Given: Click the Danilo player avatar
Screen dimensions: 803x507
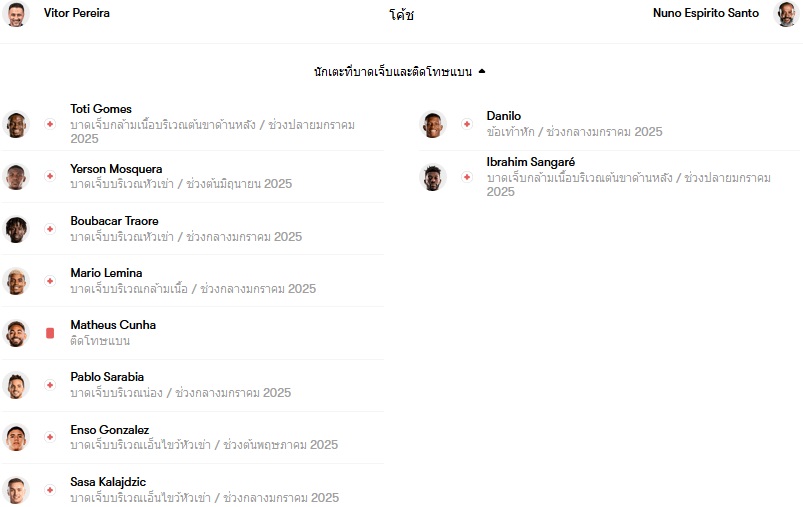Looking at the screenshot, I should click(433, 124).
